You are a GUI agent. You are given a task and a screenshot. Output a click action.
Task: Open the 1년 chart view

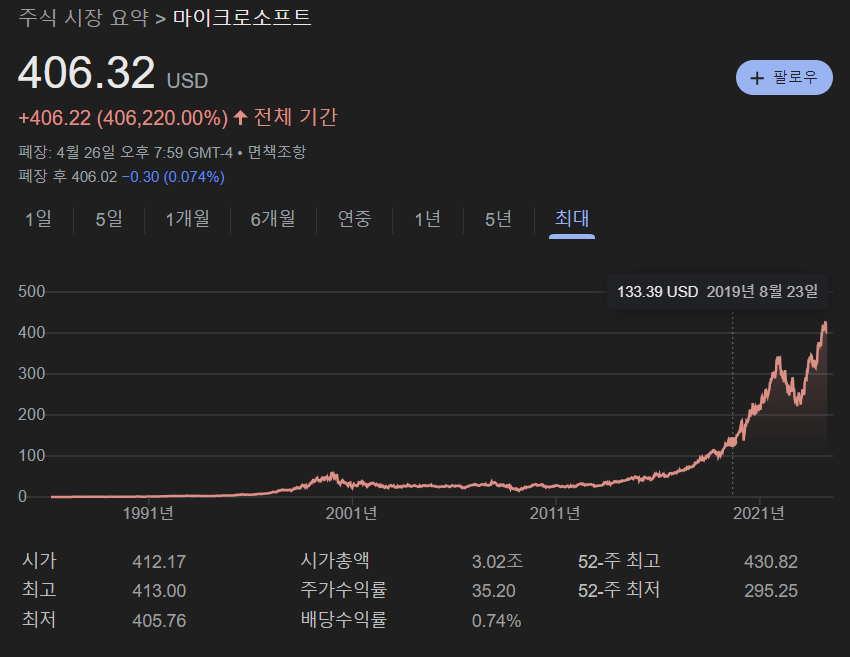pos(427,219)
